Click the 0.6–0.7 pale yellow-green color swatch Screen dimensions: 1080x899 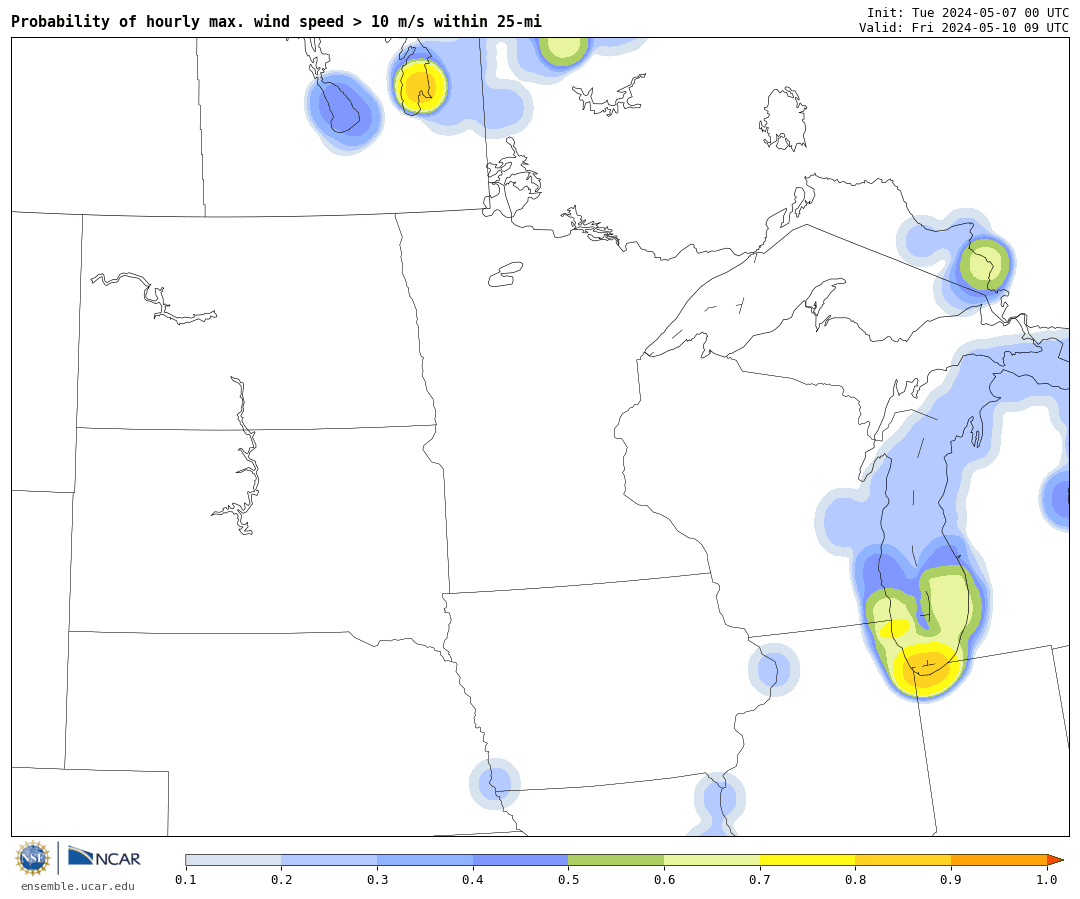pos(712,860)
